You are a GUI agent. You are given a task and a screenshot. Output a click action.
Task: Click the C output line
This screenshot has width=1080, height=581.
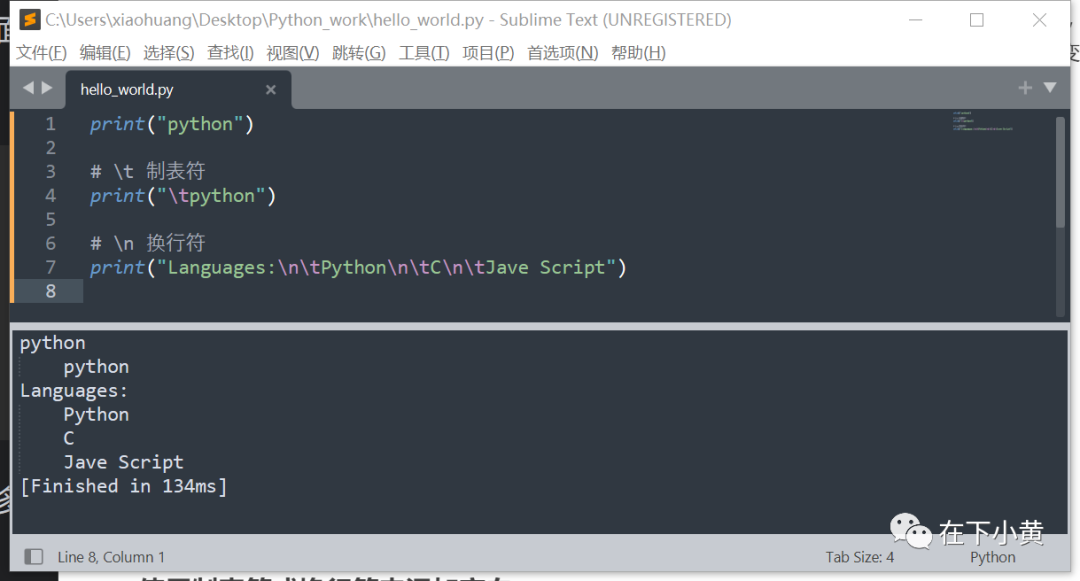68,439
